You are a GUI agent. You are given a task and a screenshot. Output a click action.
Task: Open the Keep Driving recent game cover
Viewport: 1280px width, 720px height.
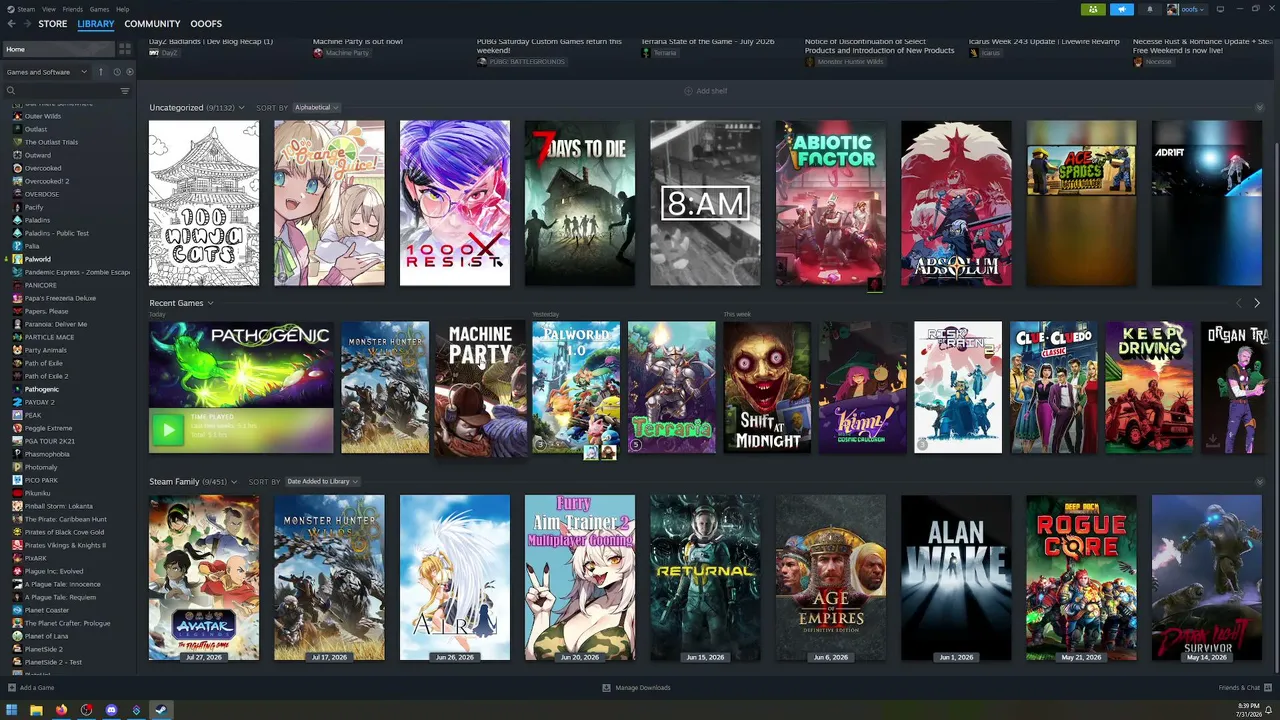click(1149, 387)
